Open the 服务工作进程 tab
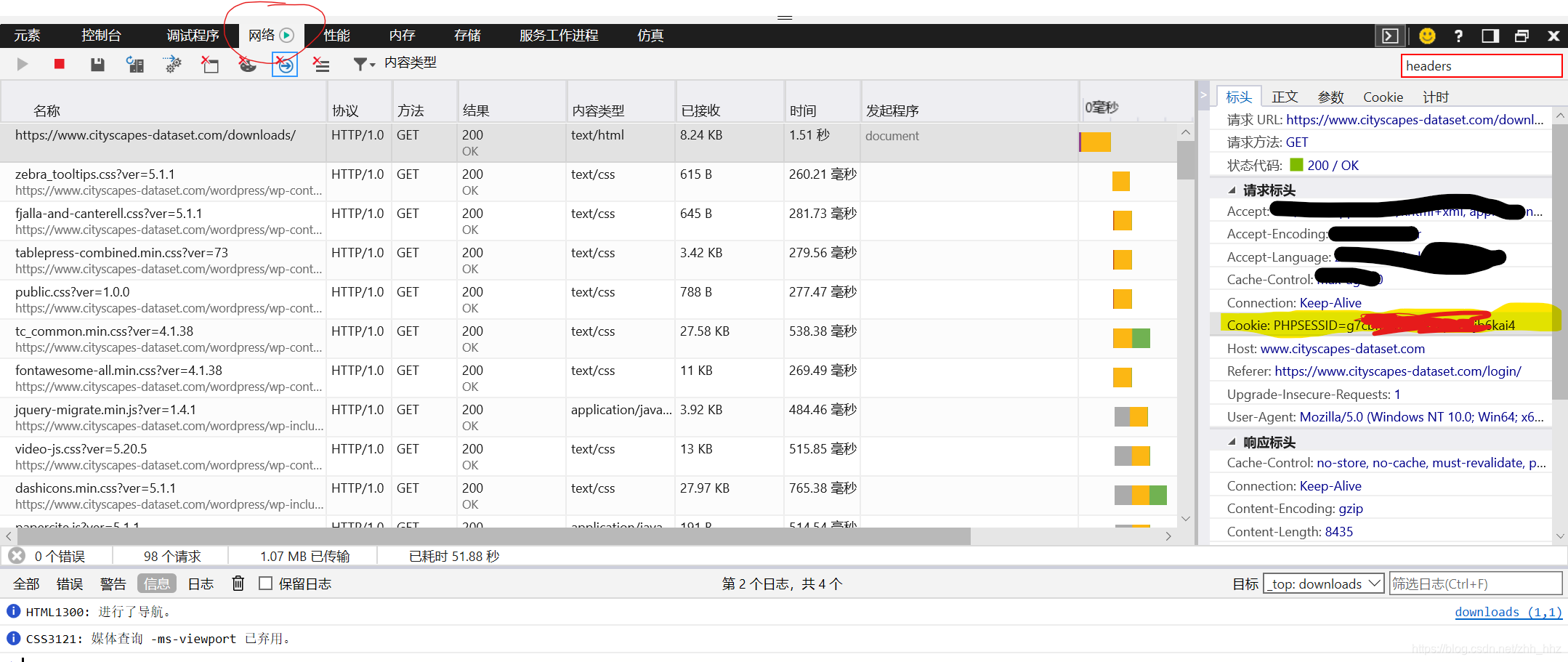1568x662 pixels. [559, 36]
